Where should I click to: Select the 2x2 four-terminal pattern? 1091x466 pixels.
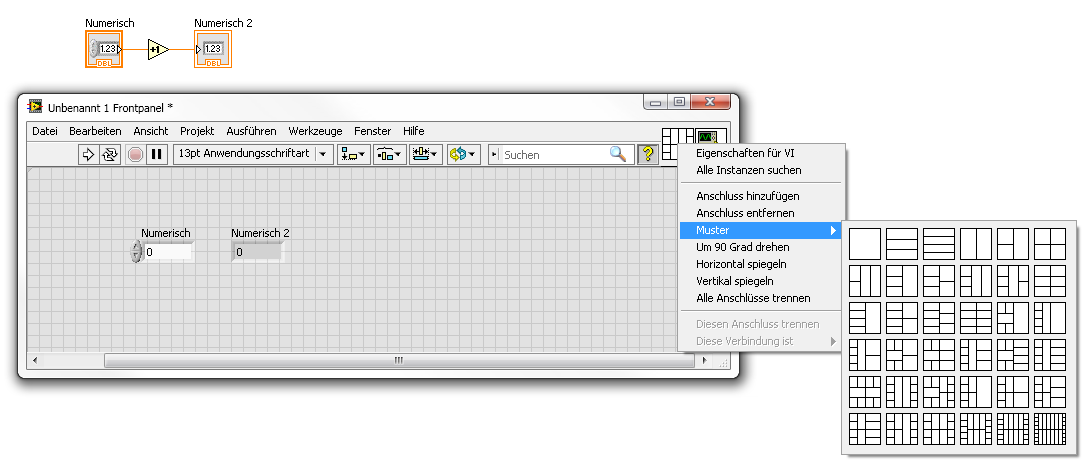pos(1050,244)
